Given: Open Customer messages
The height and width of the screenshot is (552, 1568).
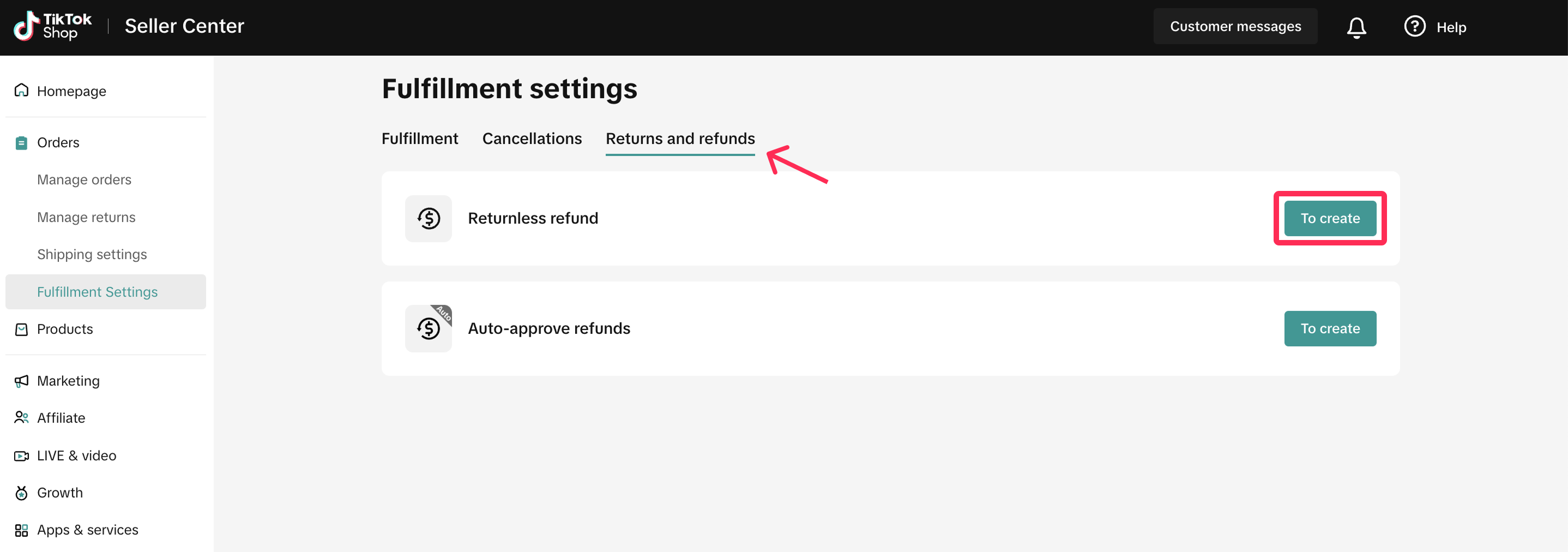Looking at the screenshot, I should coord(1235,27).
